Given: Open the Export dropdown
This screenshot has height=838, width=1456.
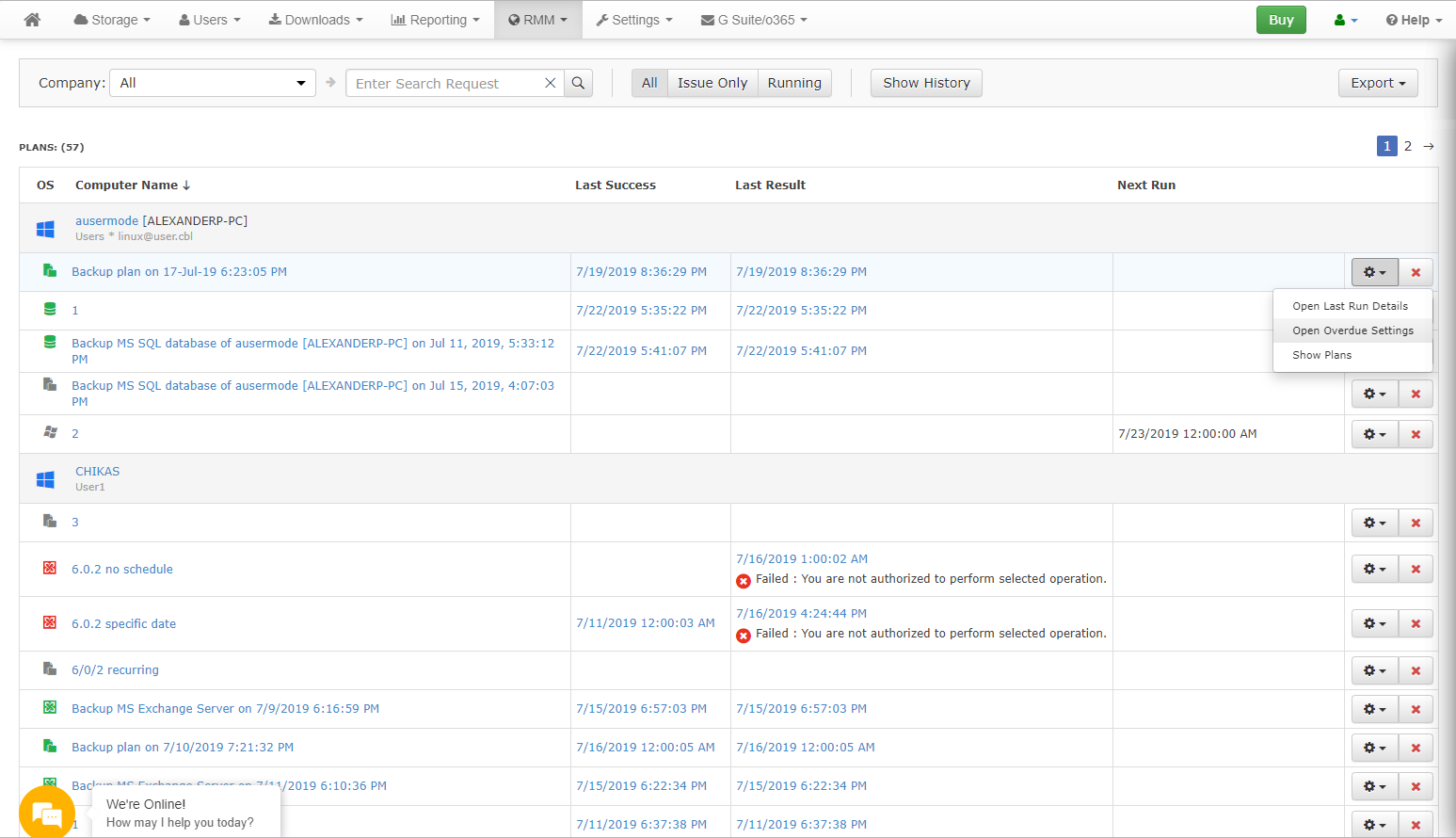Looking at the screenshot, I should [x=1378, y=83].
